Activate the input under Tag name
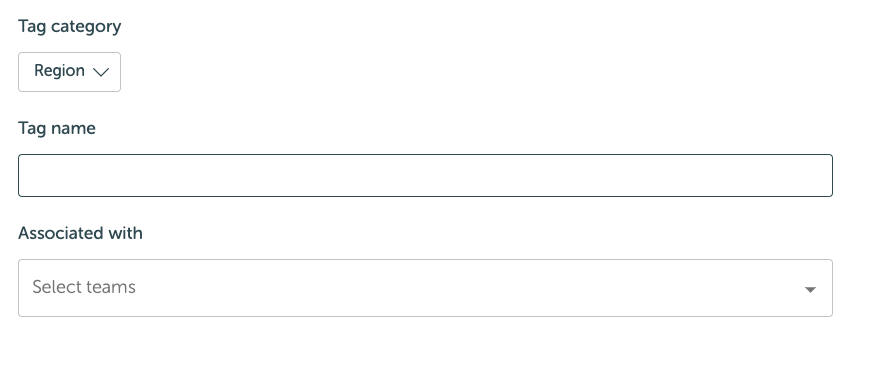 425,175
